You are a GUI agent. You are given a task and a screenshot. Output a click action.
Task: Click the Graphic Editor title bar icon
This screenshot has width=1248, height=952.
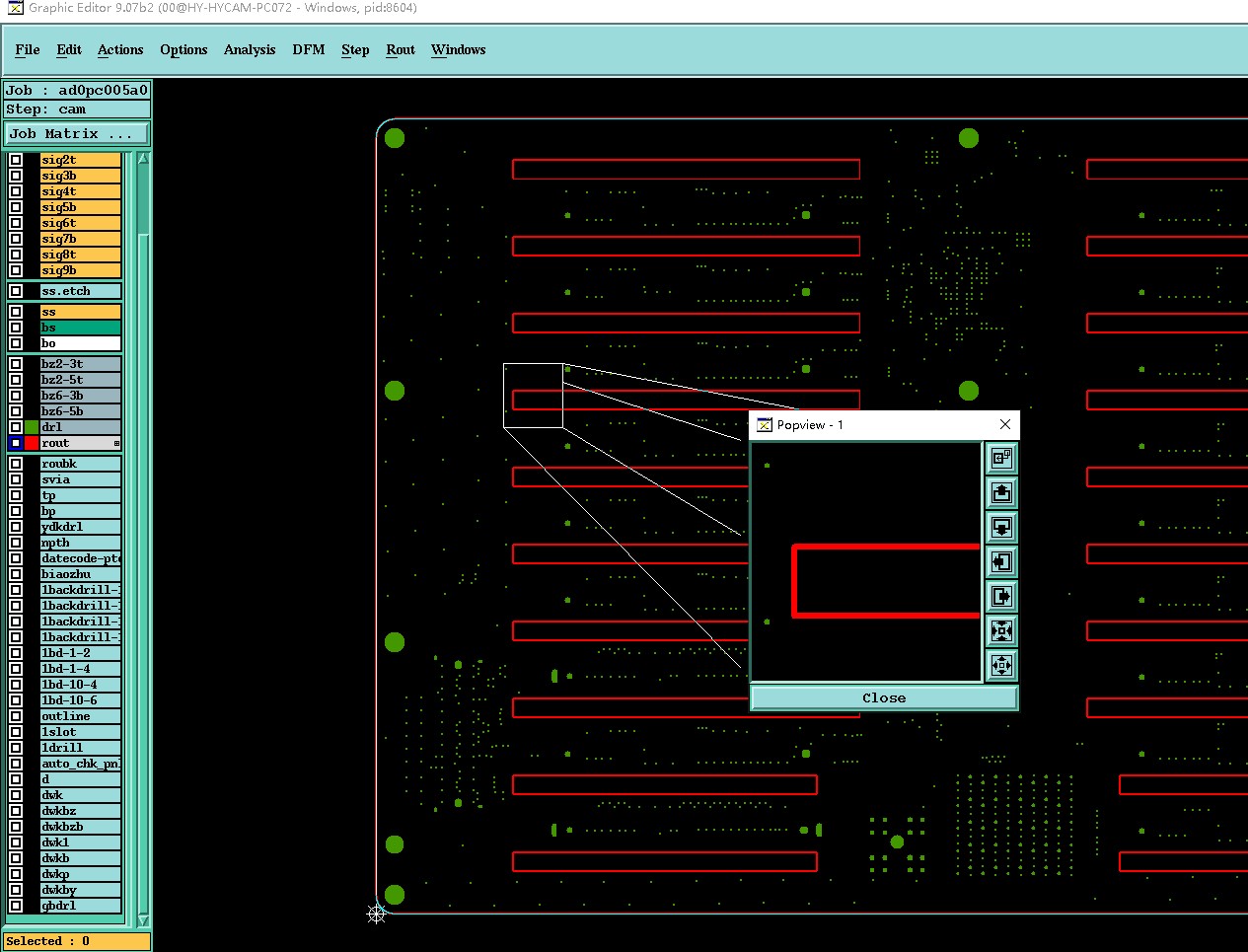[16, 8]
